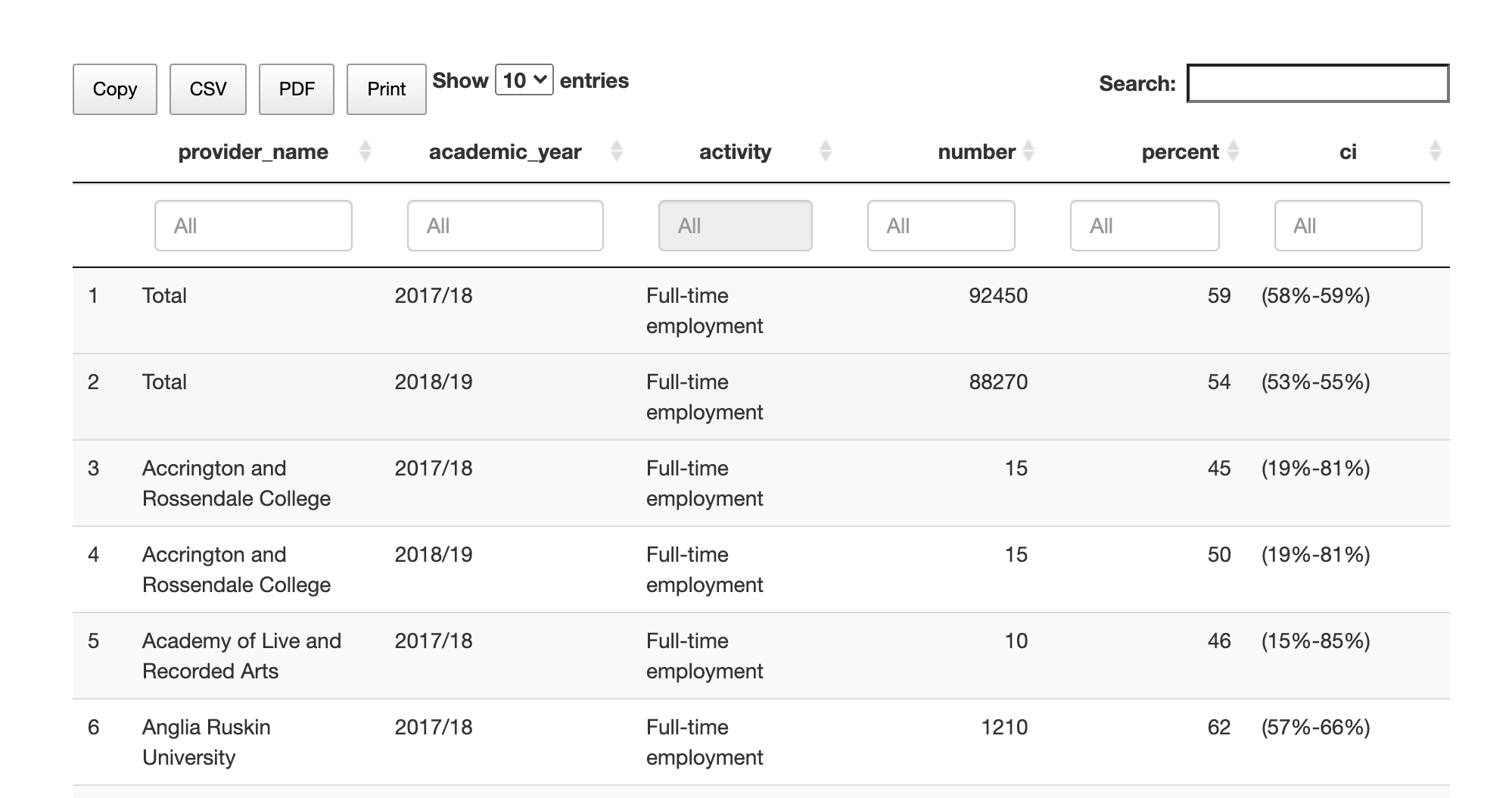Click the number column filter box
Image resolution: width=1512 pixels, height=798 pixels.
point(941,225)
